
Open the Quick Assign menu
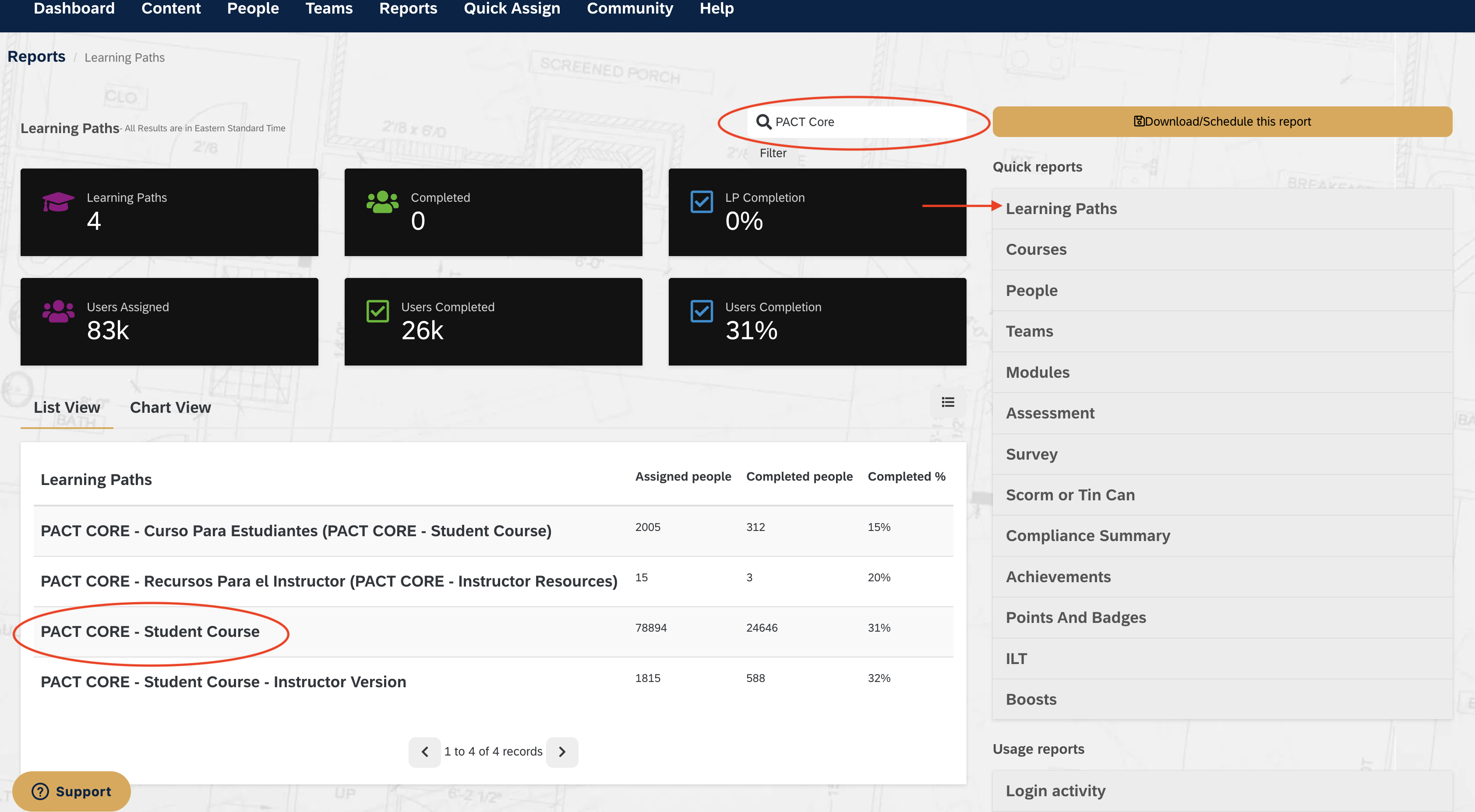point(512,9)
